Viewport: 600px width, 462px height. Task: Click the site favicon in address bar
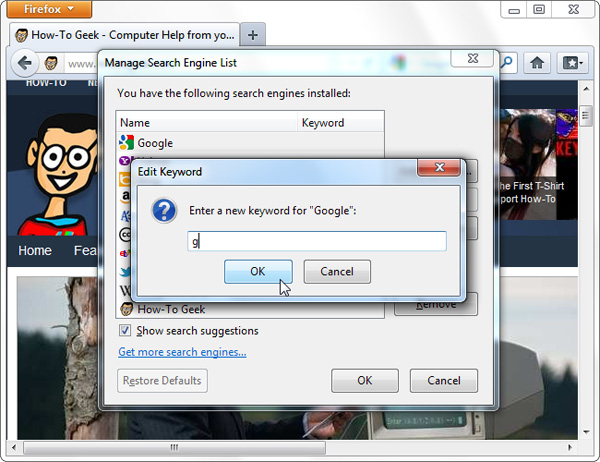coord(51,63)
